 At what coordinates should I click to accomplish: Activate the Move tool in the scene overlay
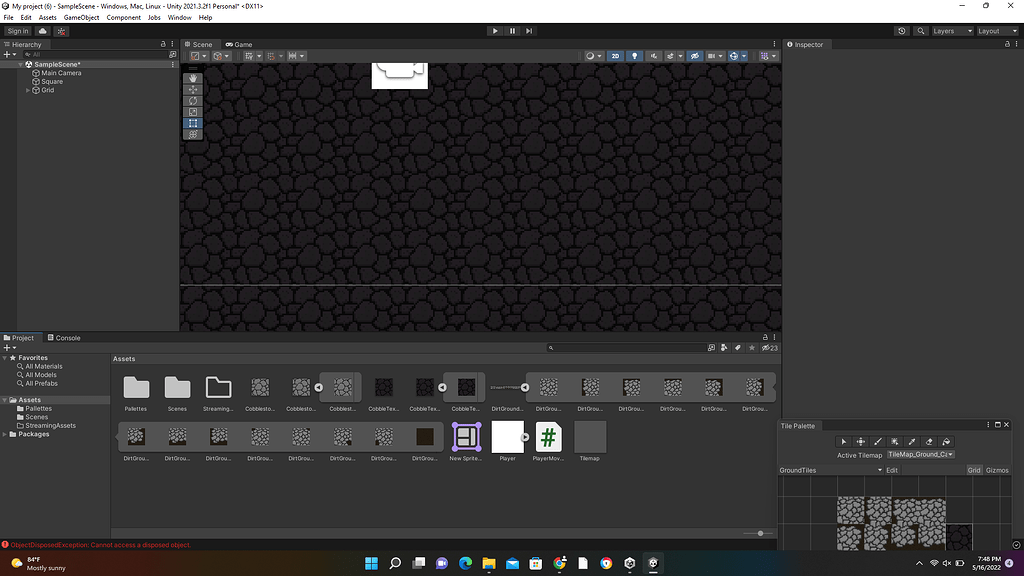pos(192,90)
